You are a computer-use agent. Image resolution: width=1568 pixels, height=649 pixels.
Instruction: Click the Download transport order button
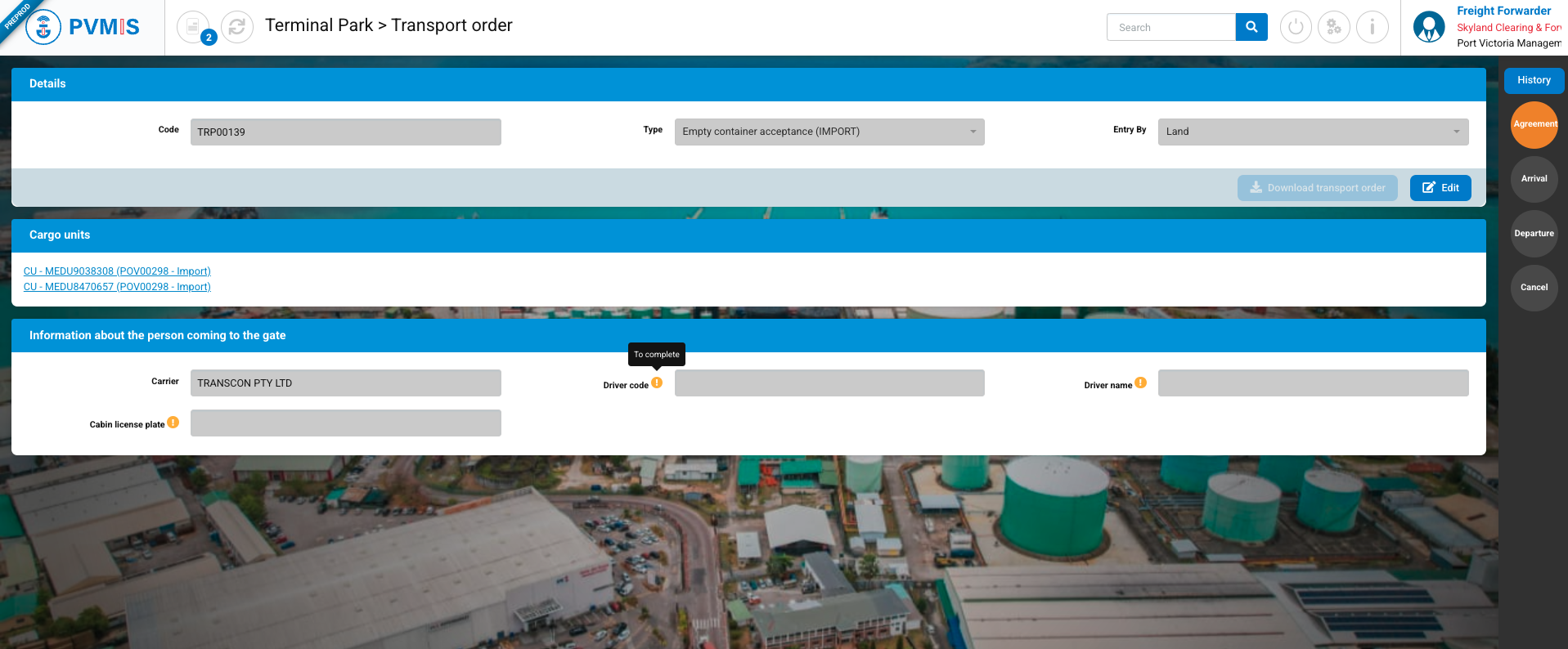click(1317, 188)
